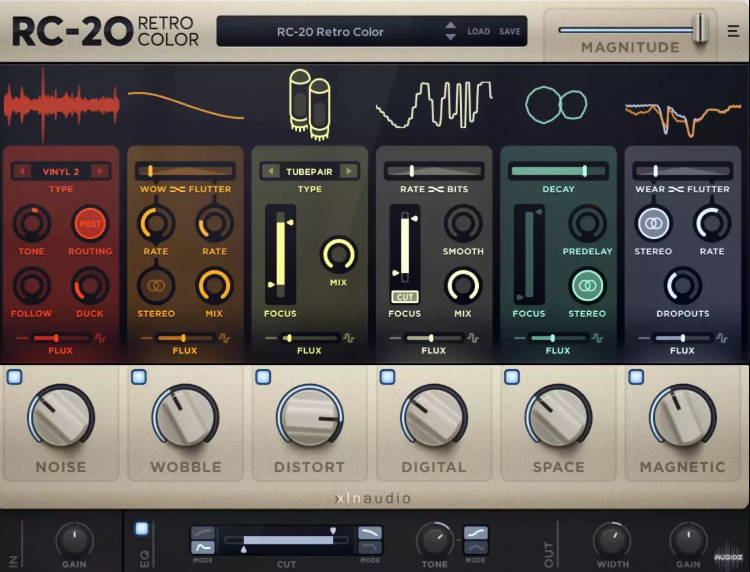
Task: Select next noise type after VINYL 2
Action: click(100, 171)
